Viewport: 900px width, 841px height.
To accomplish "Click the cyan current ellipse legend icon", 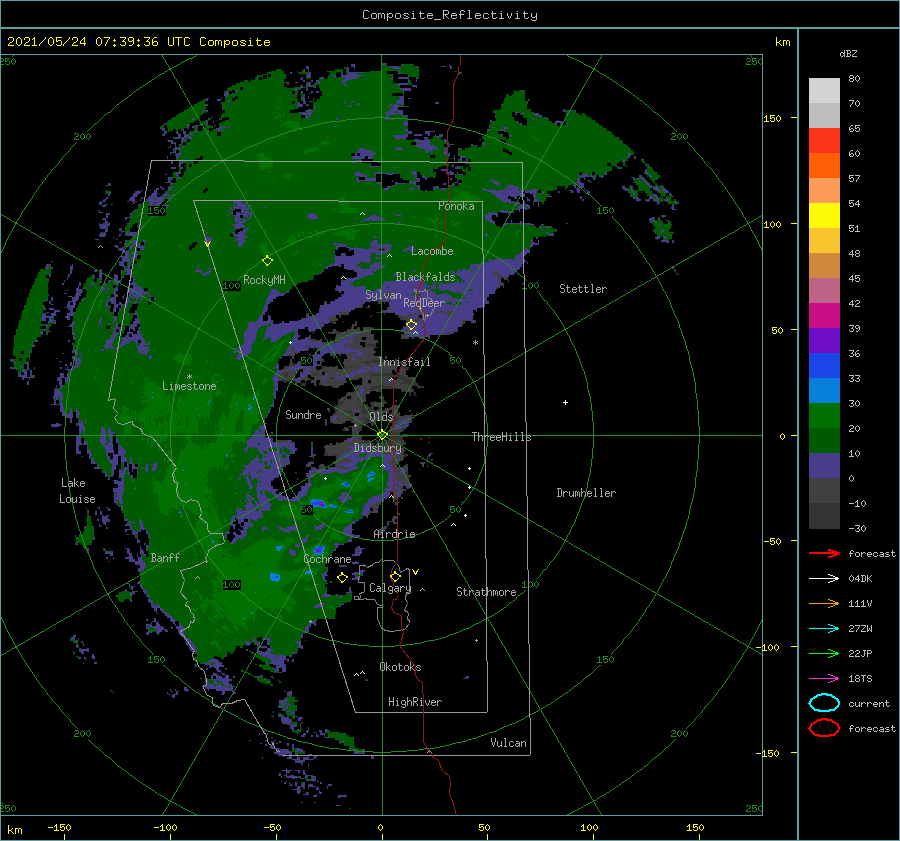I will (x=824, y=703).
